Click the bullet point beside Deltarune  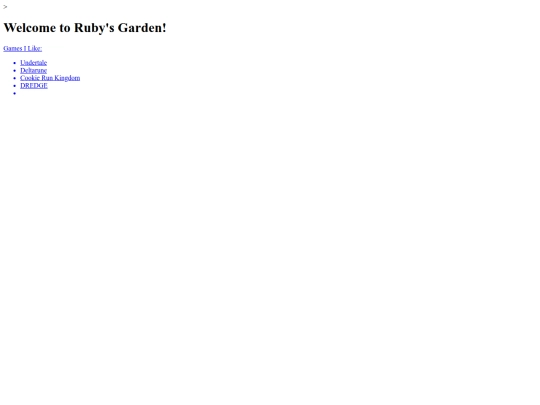click(x=14, y=71)
